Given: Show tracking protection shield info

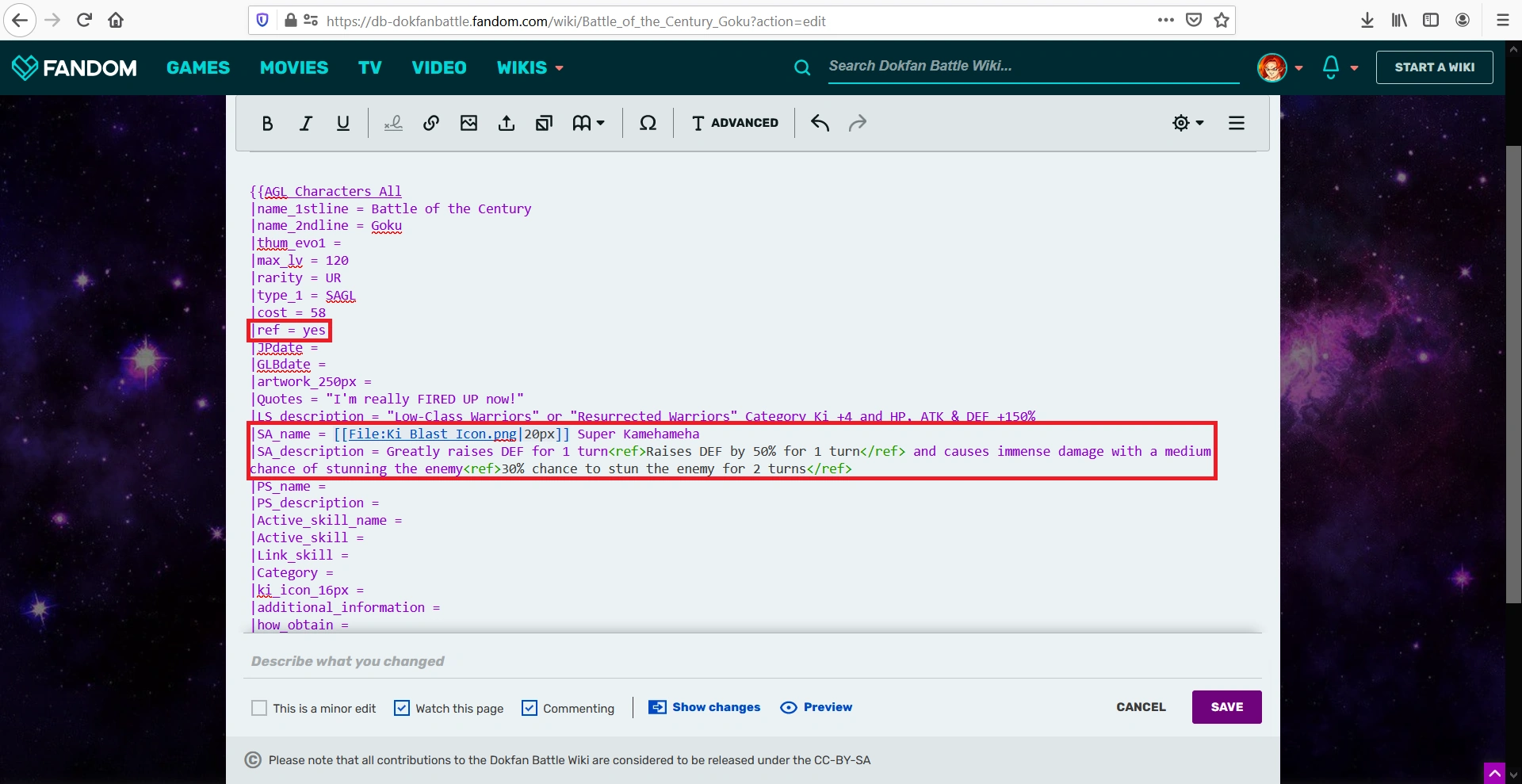Looking at the screenshot, I should pos(263,21).
